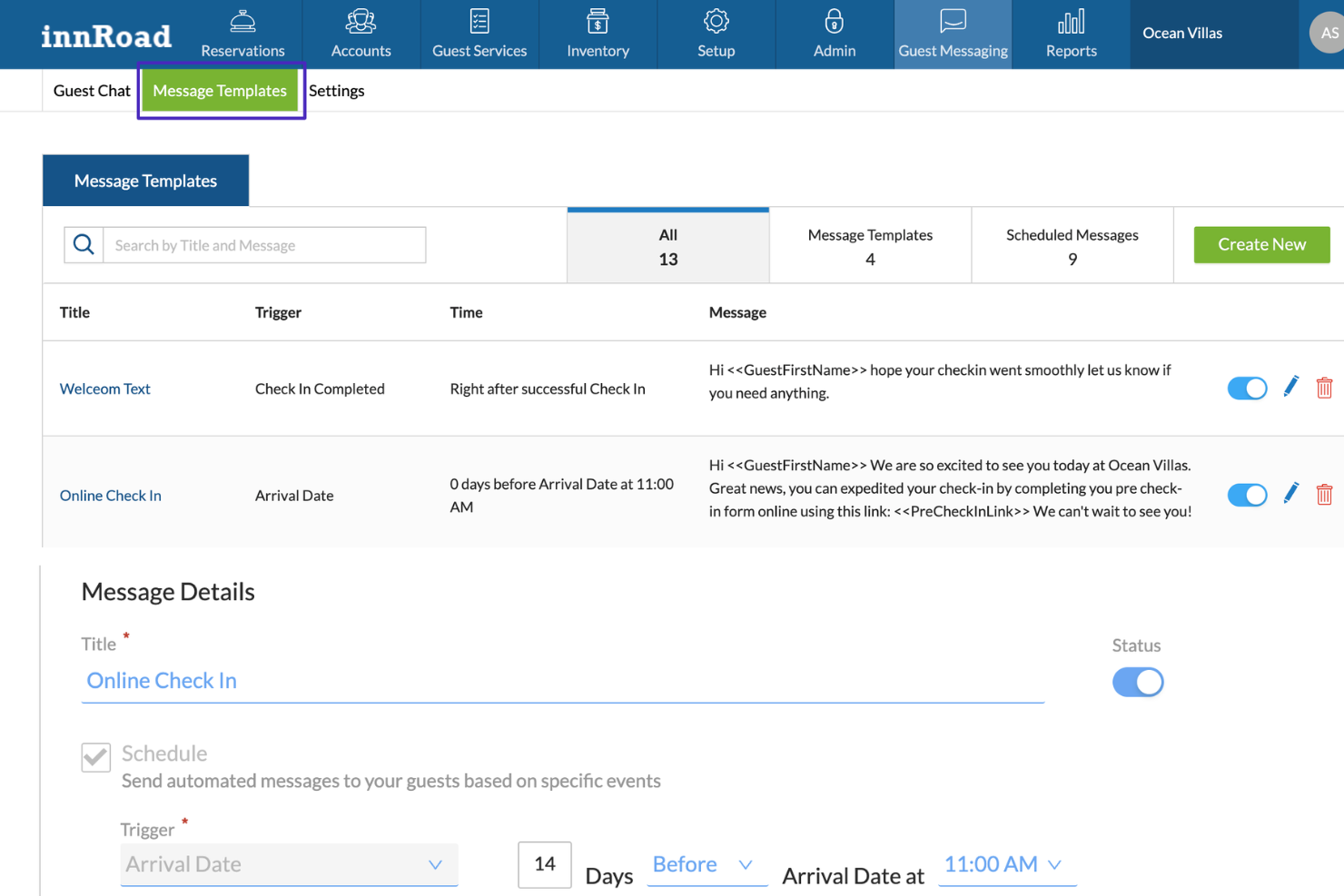
Task: Open the Reservations section
Action: (x=242, y=34)
